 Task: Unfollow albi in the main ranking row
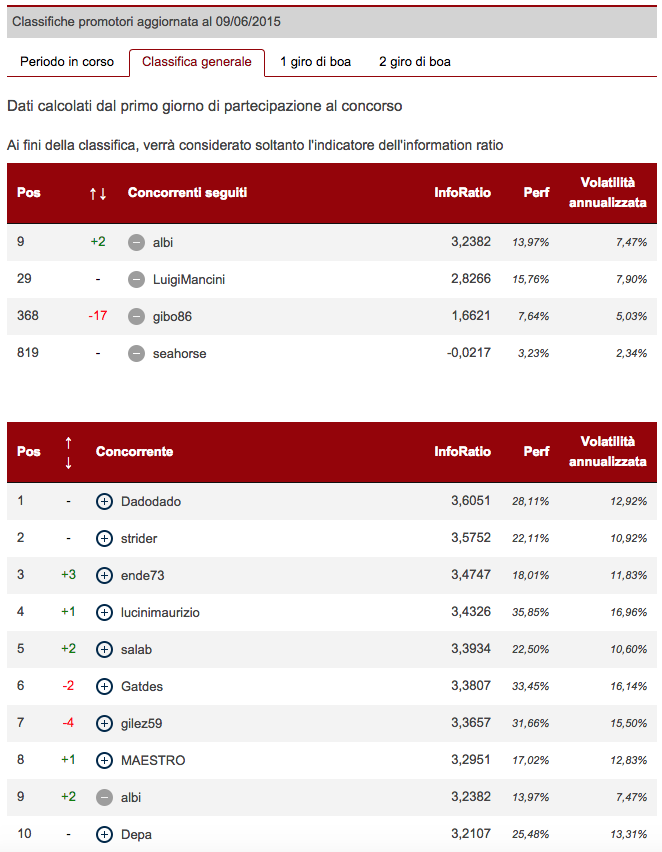tap(104, 797)
